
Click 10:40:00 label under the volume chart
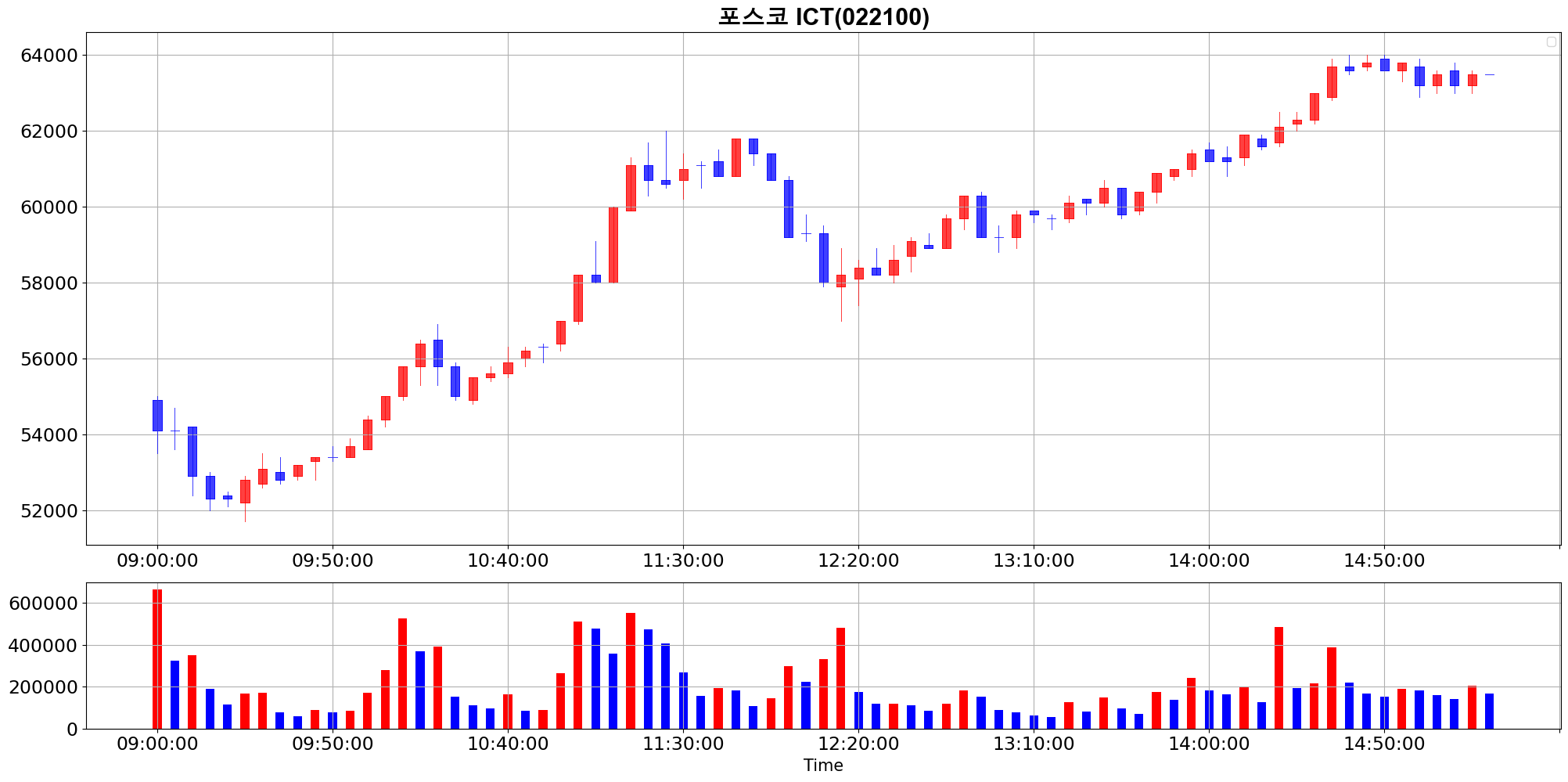(508, 744)
